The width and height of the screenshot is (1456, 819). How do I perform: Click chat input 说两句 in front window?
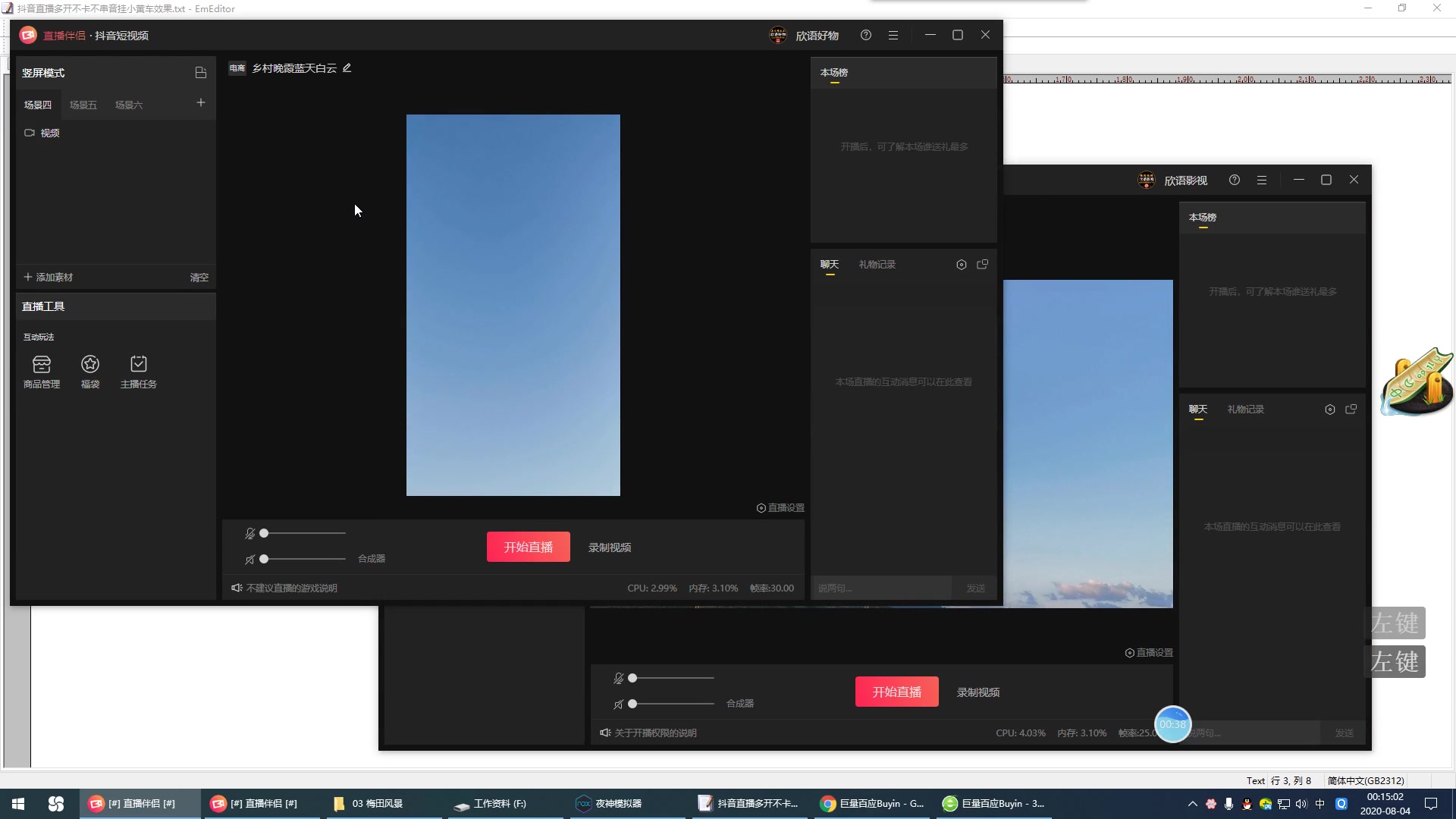click(x=882, y=588)
